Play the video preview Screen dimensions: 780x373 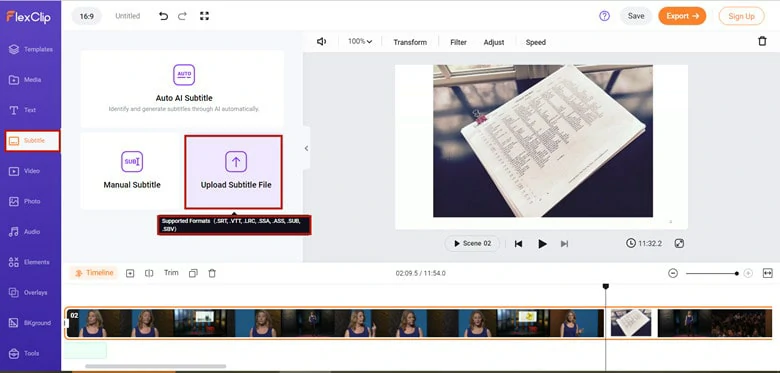(x=542, y=244)
